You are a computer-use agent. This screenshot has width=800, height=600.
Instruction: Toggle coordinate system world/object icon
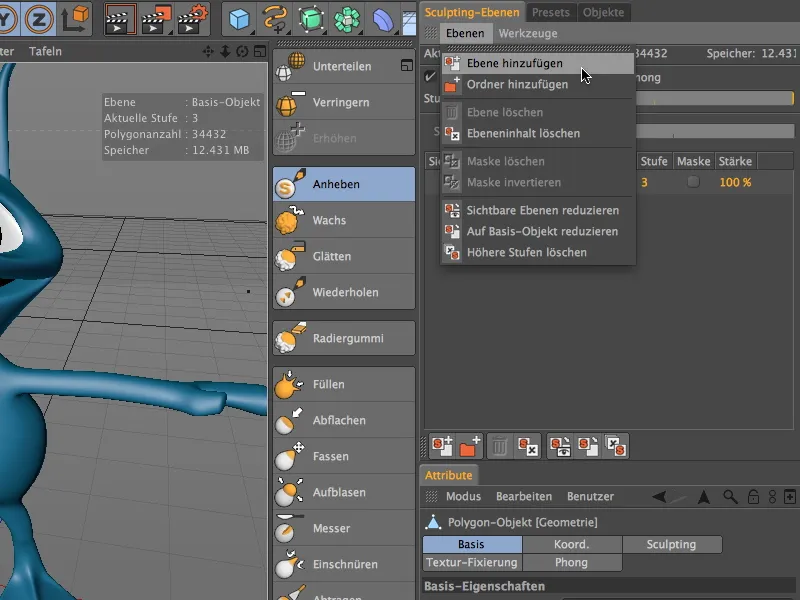tap(75, 19)
